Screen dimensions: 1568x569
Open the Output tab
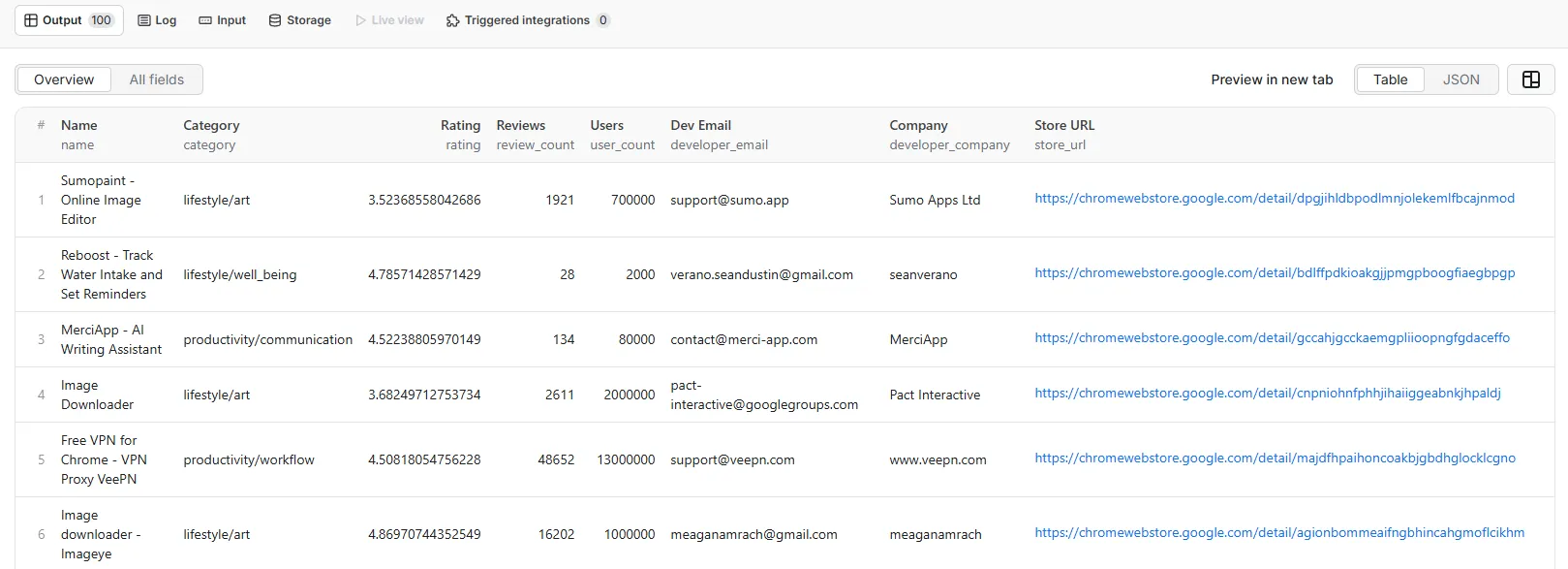[x=69, y=20]
